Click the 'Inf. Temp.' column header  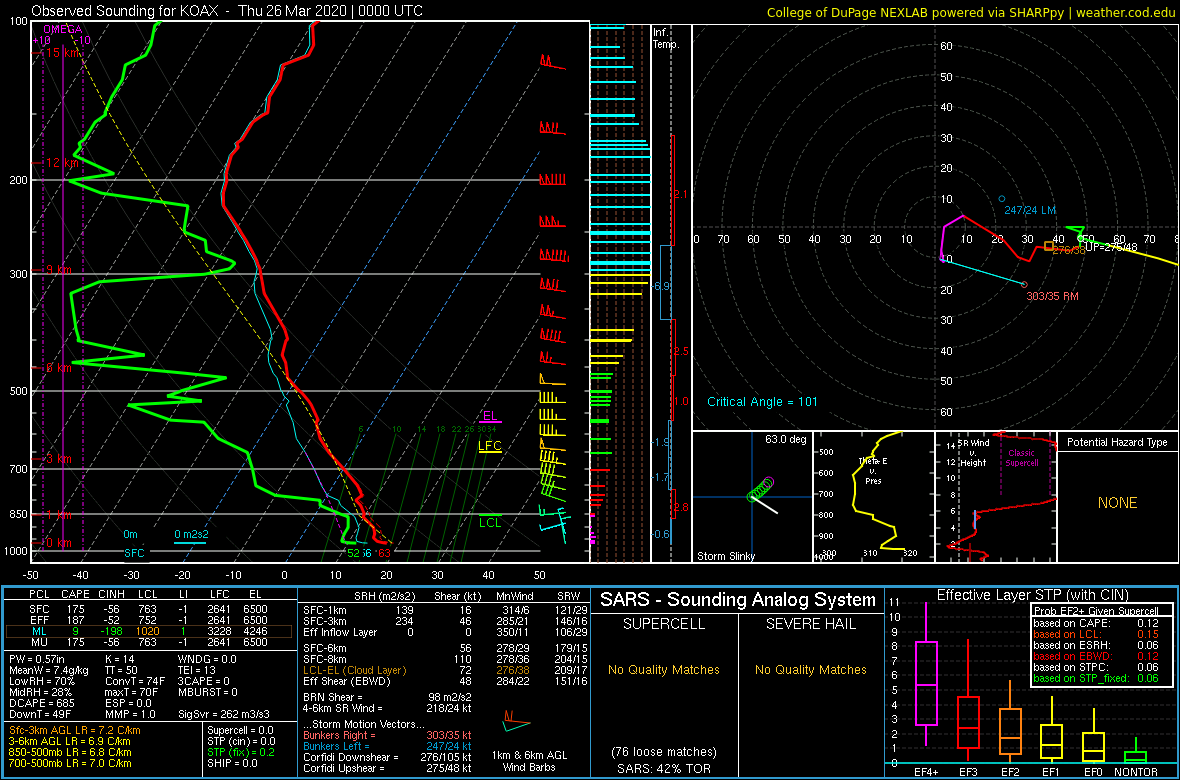(x=666, y=38)
